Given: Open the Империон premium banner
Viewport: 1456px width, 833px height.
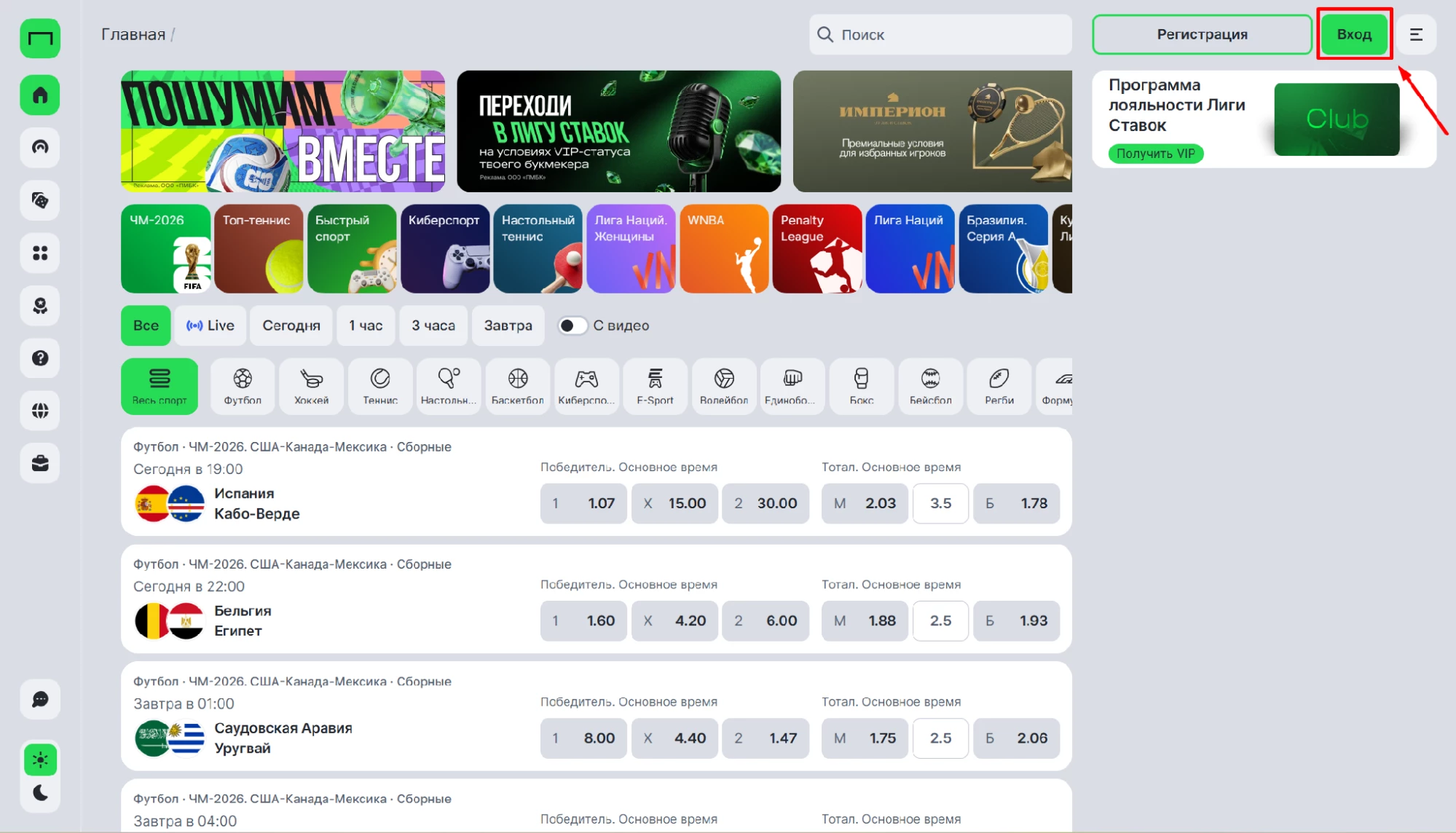Looking at the screenshot, I should tap(932, 131).
